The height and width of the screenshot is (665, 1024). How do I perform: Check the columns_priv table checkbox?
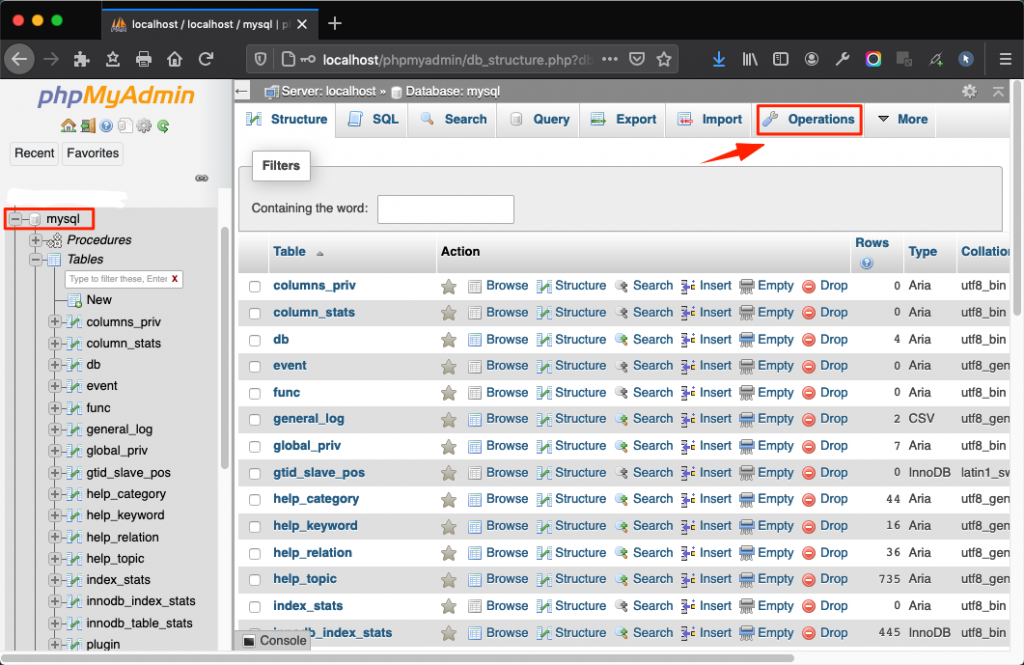click(255, 286)
